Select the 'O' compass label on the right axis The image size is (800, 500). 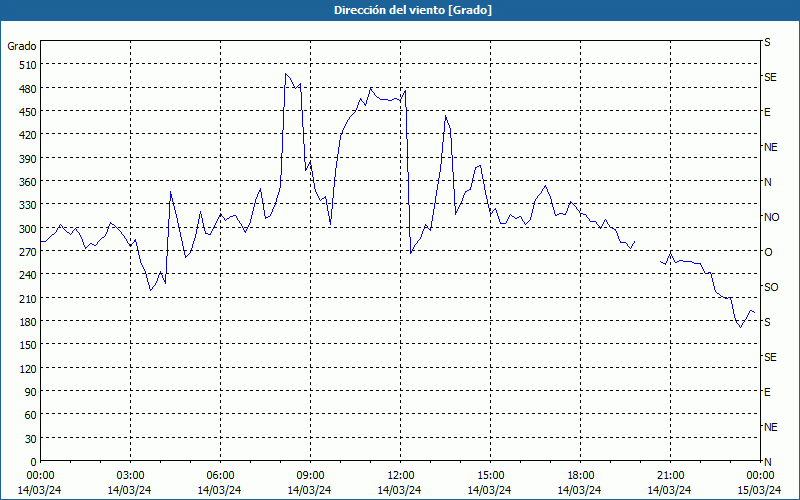coord(768,252)
